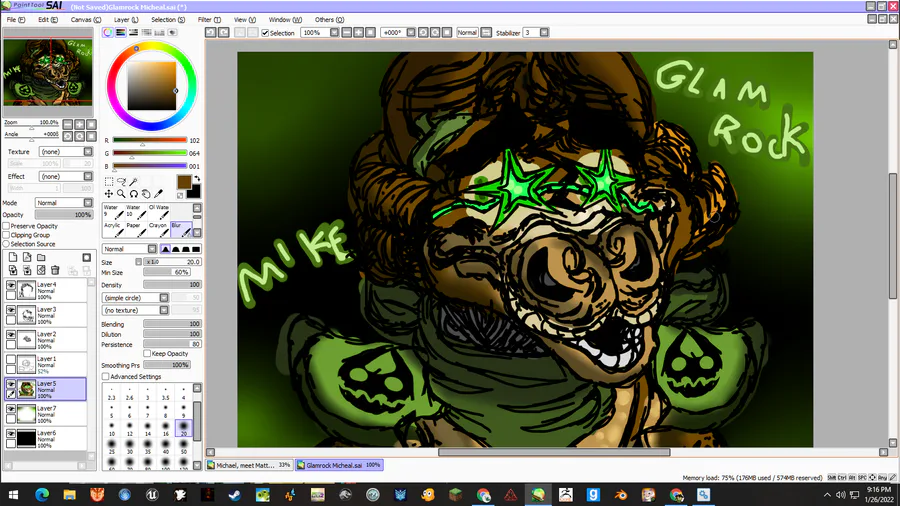
Task: Tick the Keep Opacity checkbox
Action: tap(147, 353)
